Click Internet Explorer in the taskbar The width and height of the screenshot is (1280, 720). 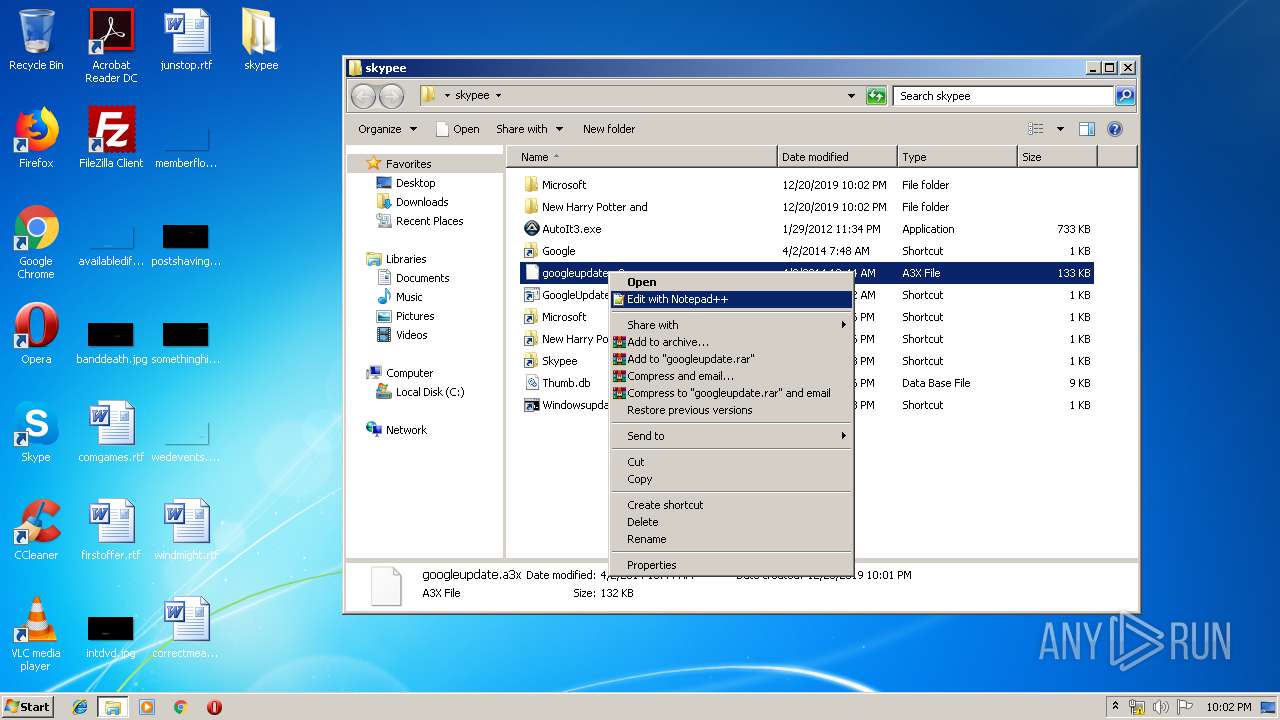80,707
